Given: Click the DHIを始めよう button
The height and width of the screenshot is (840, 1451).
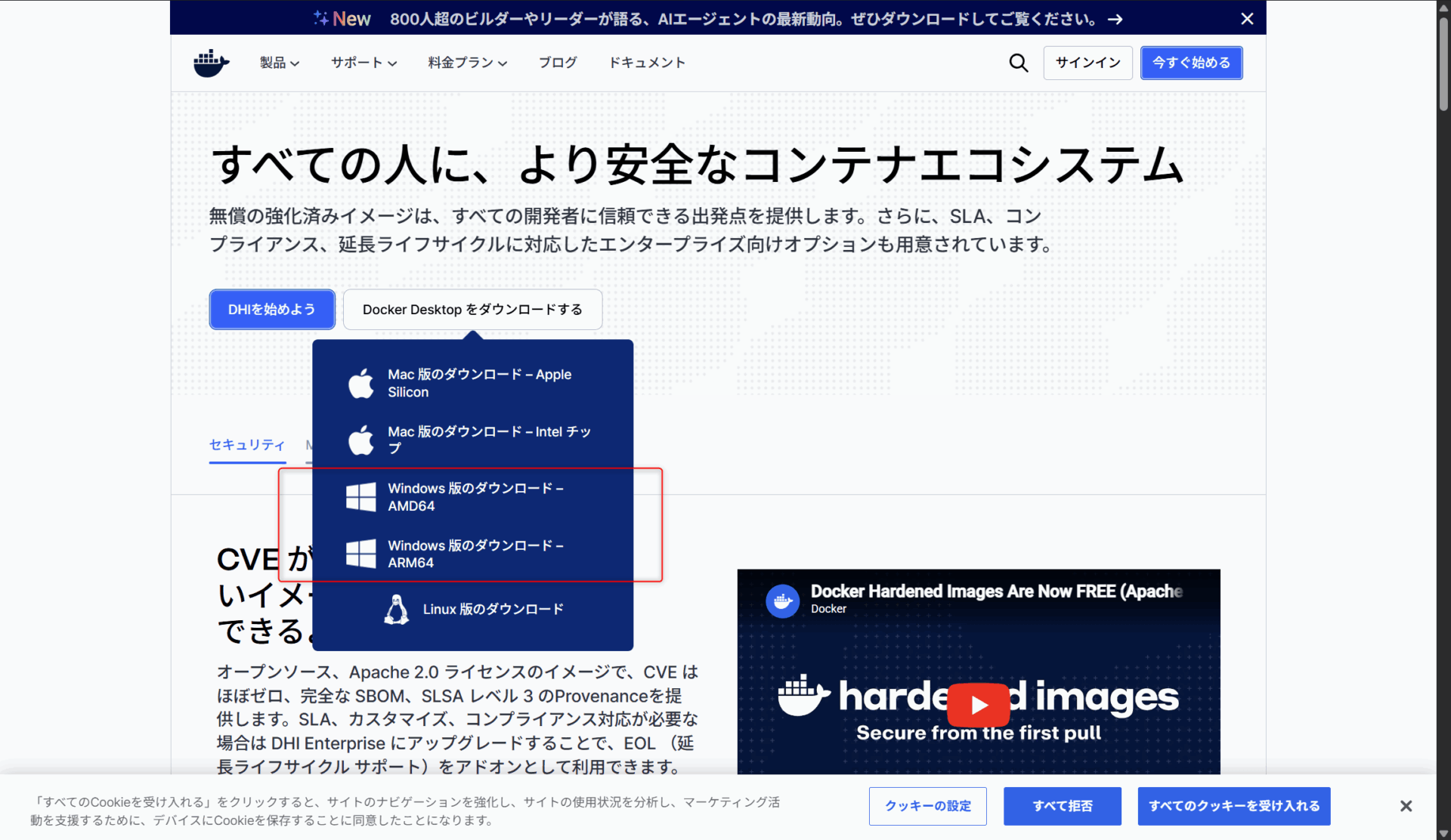Looking at the screenshot, I should click(272, 309).
